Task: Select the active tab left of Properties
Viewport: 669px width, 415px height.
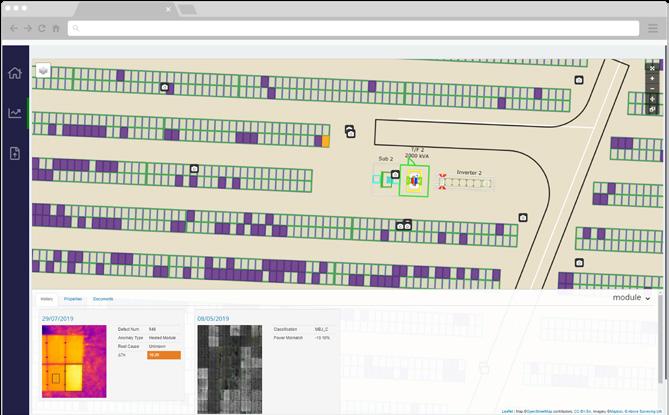Action: (x=47, y=299)
